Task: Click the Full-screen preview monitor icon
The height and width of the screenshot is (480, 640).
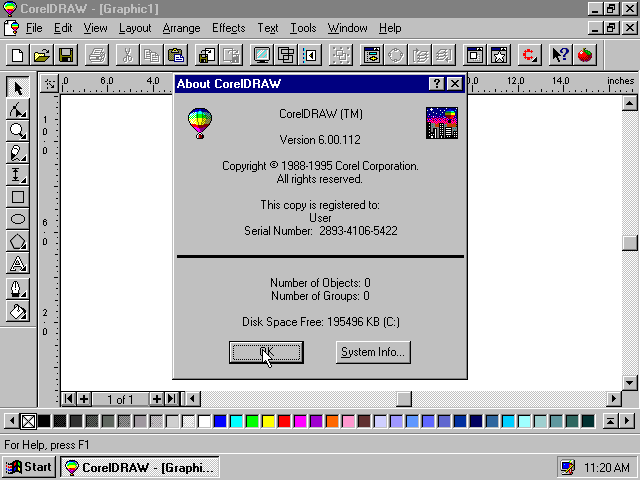Action: point(262,55)
